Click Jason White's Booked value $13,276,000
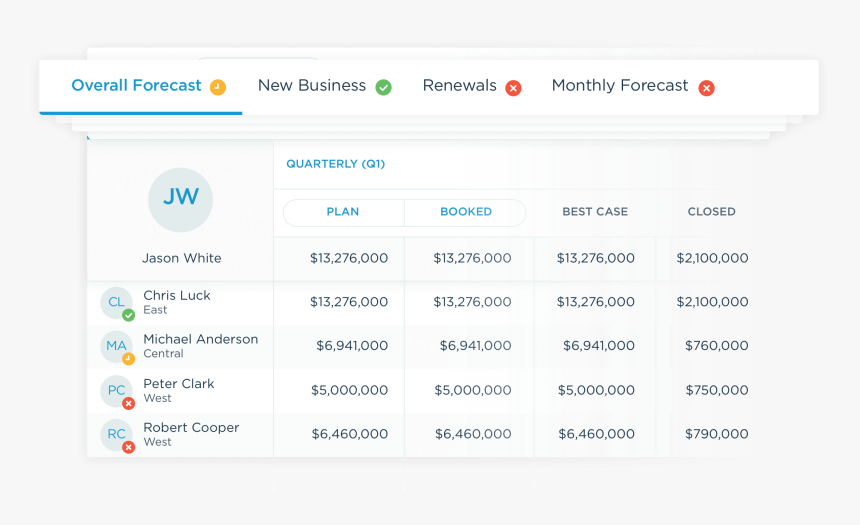 pyautogui.click(x=472, y=258)
